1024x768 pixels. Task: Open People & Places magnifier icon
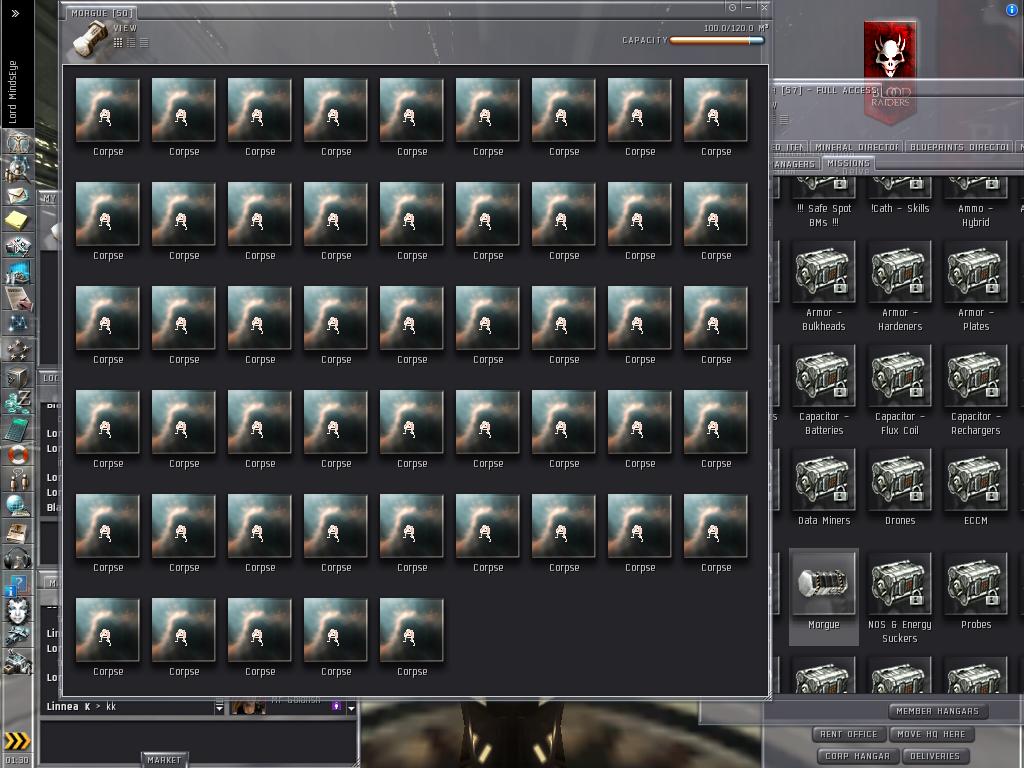tap(18, 168)
